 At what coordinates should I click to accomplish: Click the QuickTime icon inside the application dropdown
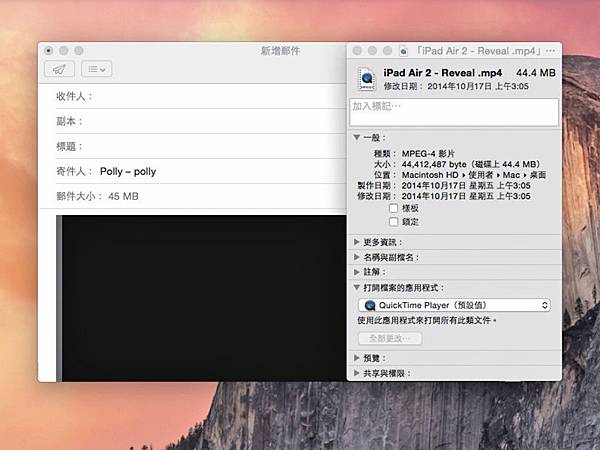370,305
